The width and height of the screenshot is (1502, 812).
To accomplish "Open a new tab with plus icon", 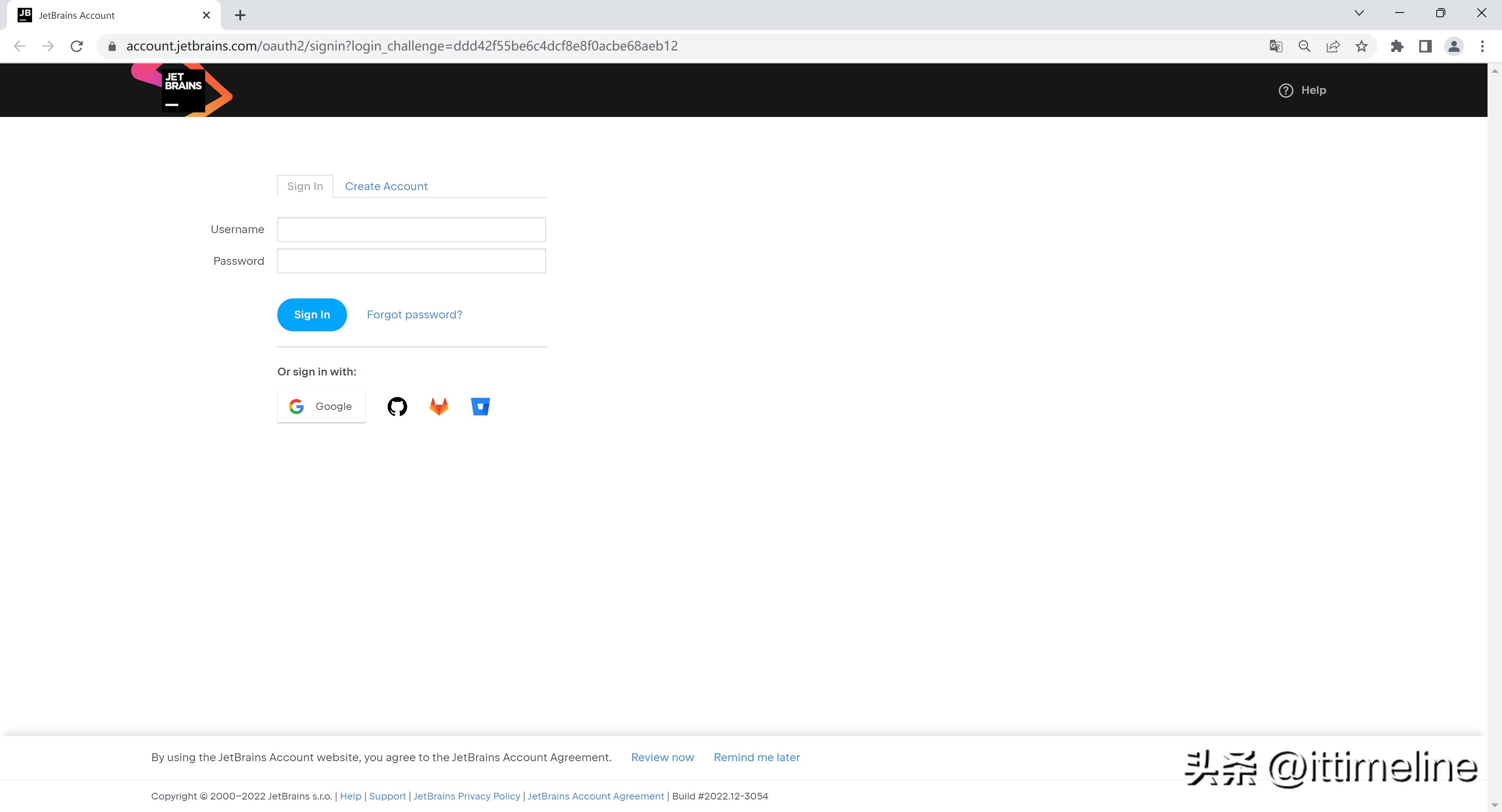I will 240,15.
